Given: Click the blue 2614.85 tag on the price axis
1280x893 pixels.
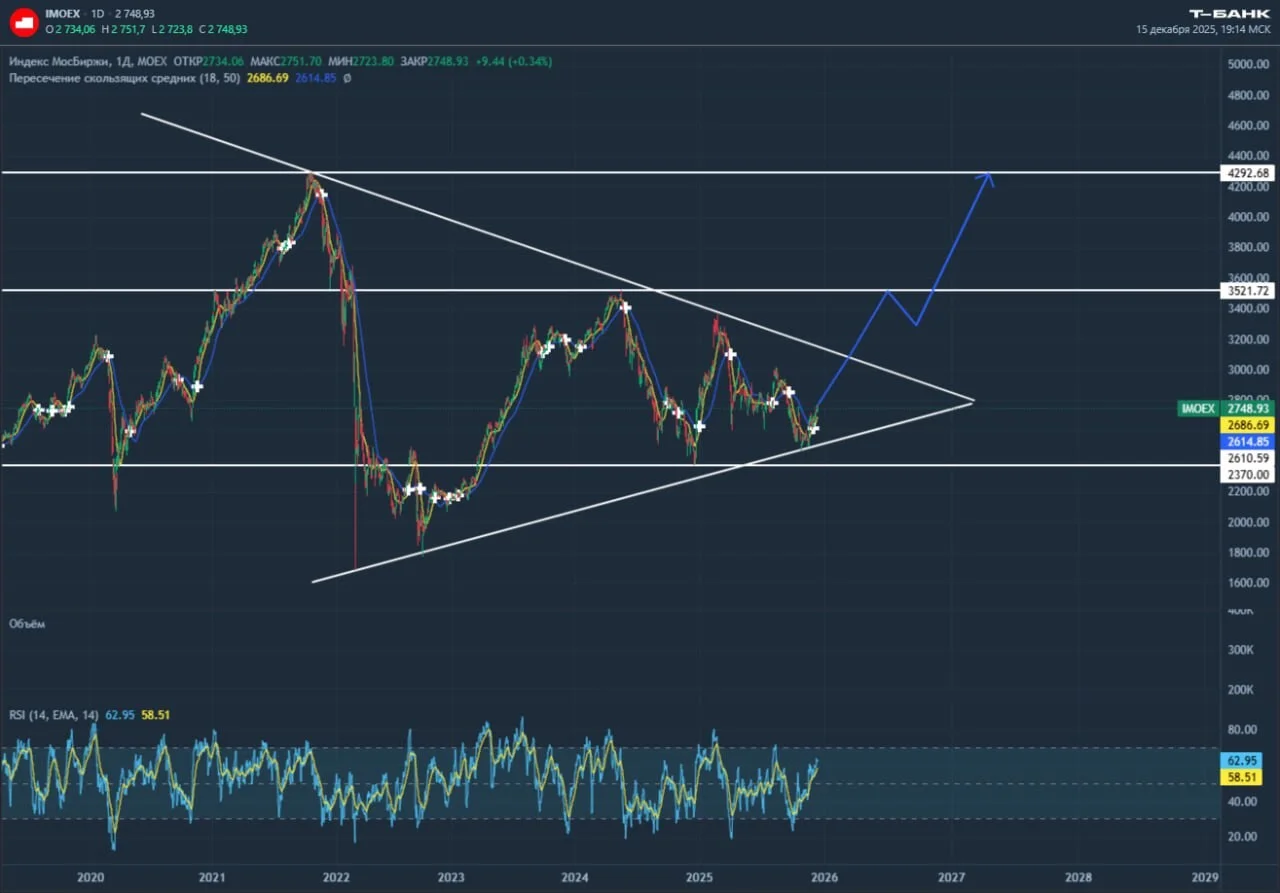Looking at the screenshot, I should (x=1247, y=441).
